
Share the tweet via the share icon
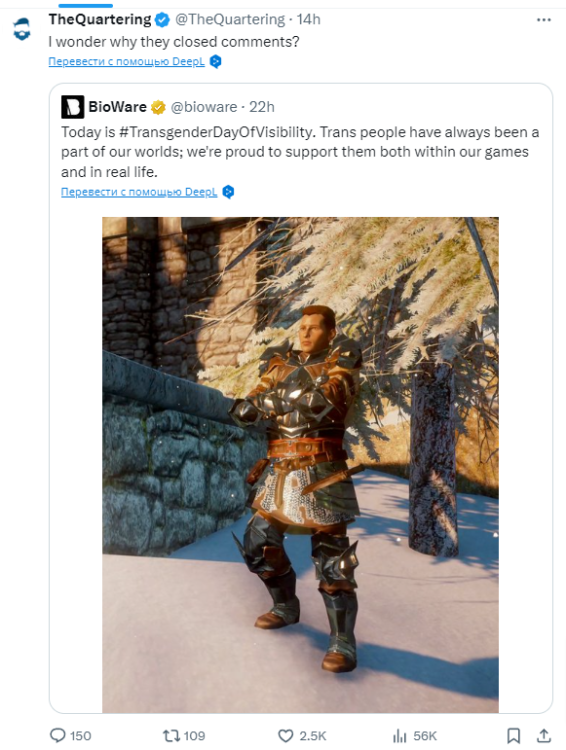[x=544, y=736]
